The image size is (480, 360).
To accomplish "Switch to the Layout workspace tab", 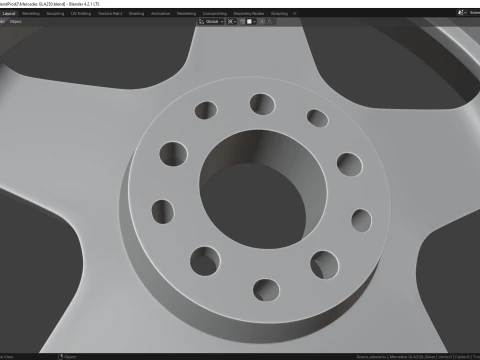I will point(9,14).
